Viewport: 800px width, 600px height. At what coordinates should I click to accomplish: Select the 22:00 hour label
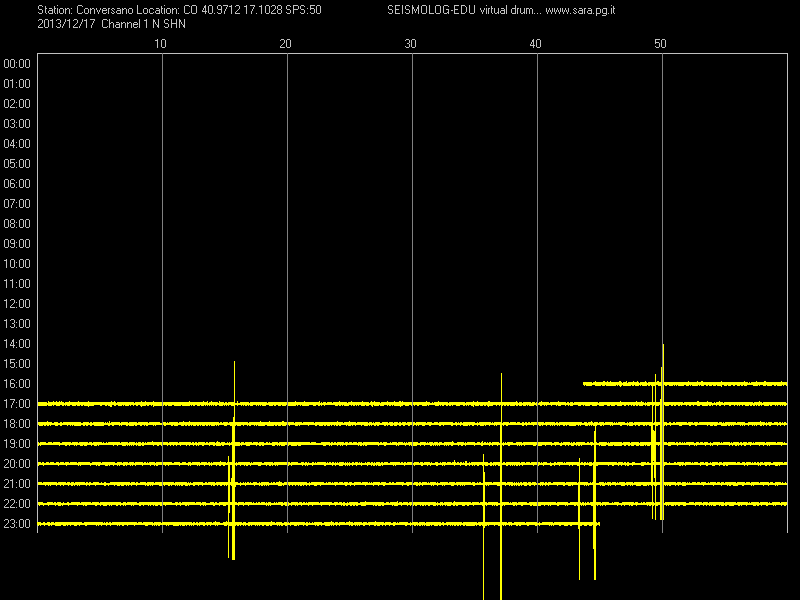[x=17, y=504]
